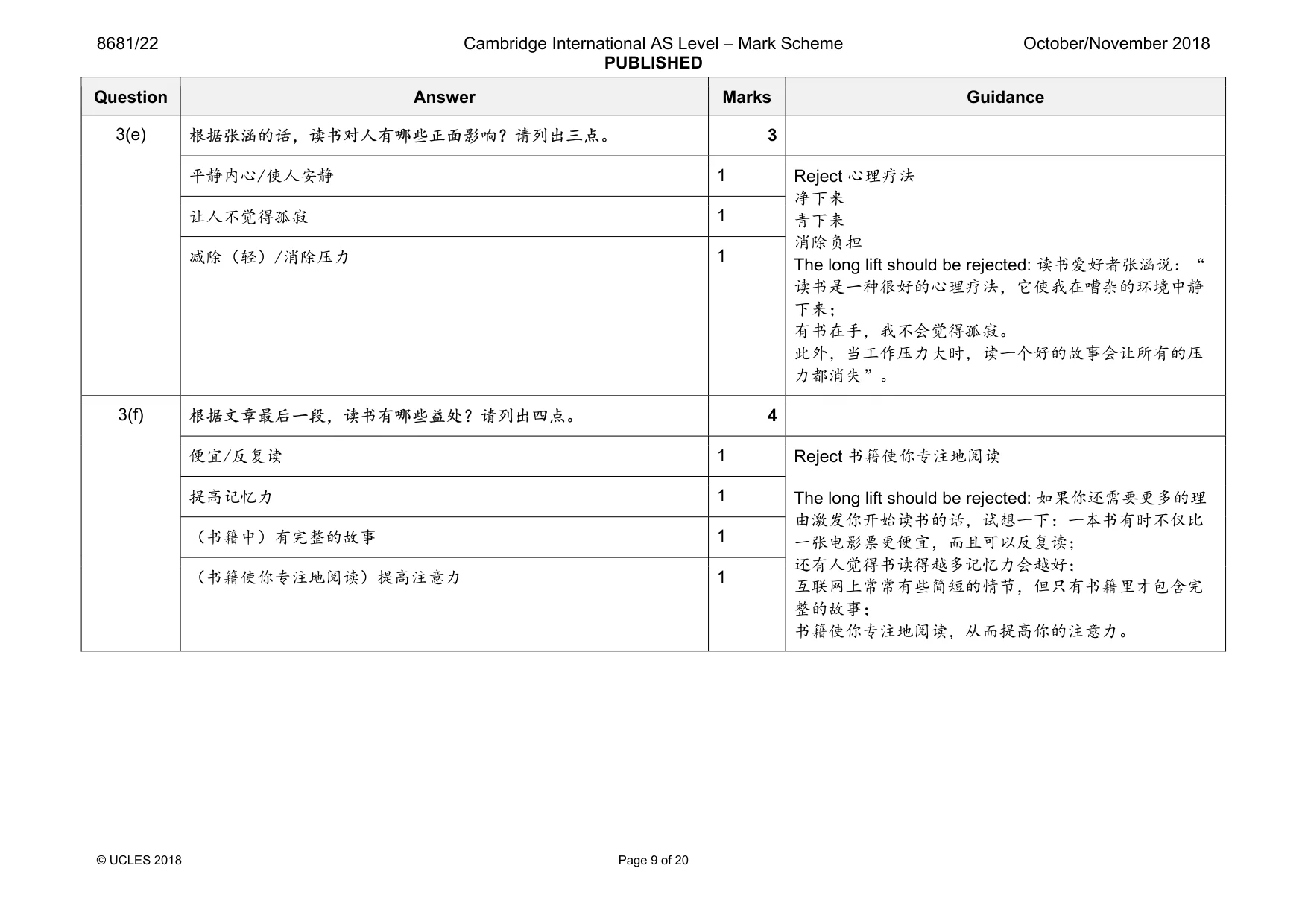The width and height of the screenshot is (1308, 924).
Task: Click the 'Guidance' column header
Action: coord(1005,97)
